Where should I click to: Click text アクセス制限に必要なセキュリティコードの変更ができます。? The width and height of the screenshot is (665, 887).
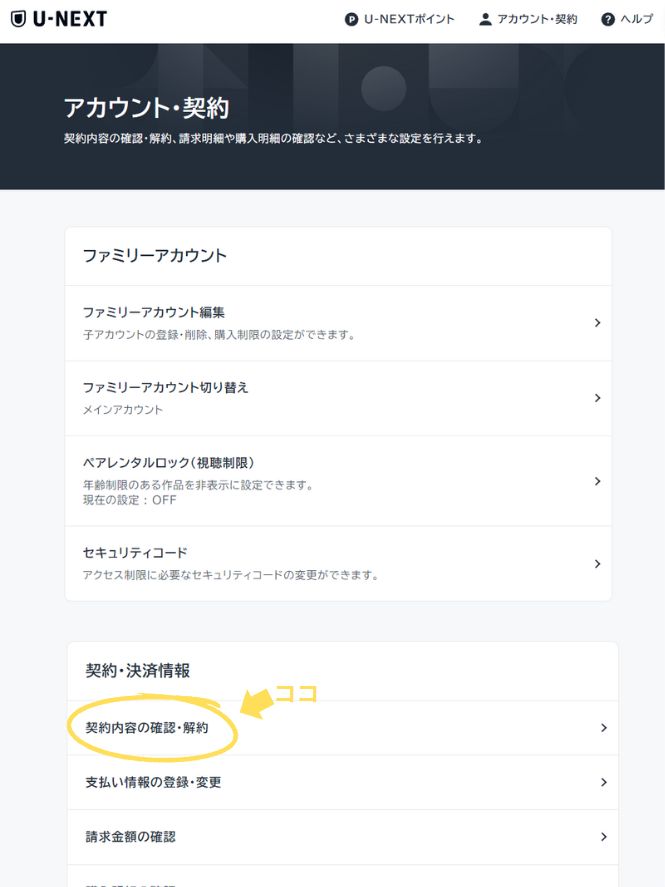tap(231, 575)
